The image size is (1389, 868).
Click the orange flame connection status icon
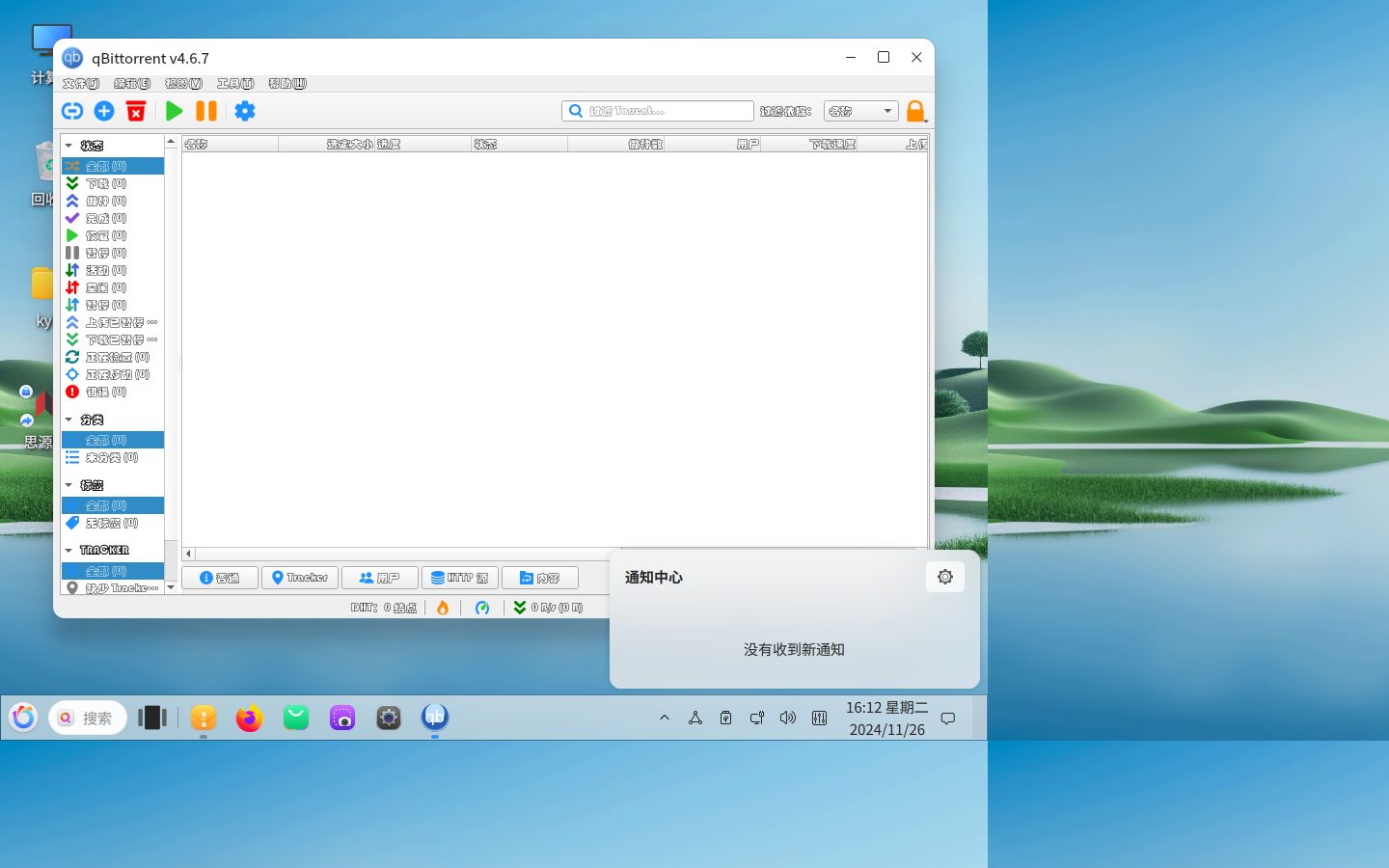pyautogui.click(x=443, y=608)
